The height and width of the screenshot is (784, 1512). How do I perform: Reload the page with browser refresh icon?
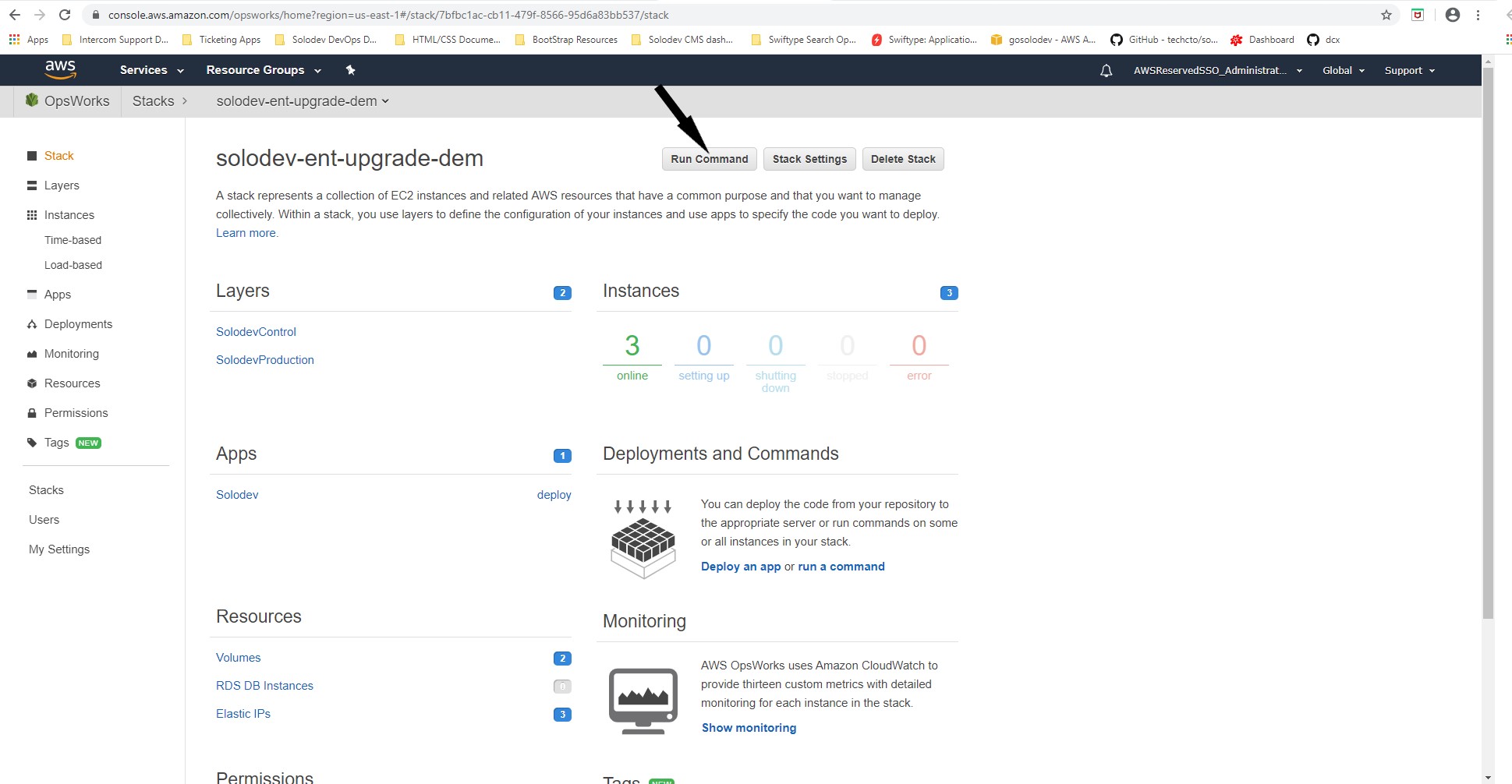65,15
